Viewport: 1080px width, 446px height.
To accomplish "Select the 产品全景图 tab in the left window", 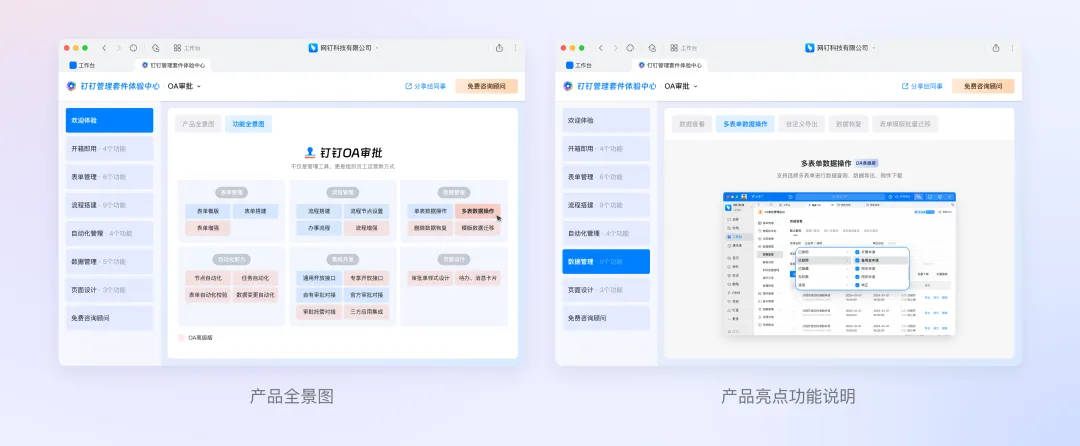I will [198, 124].
